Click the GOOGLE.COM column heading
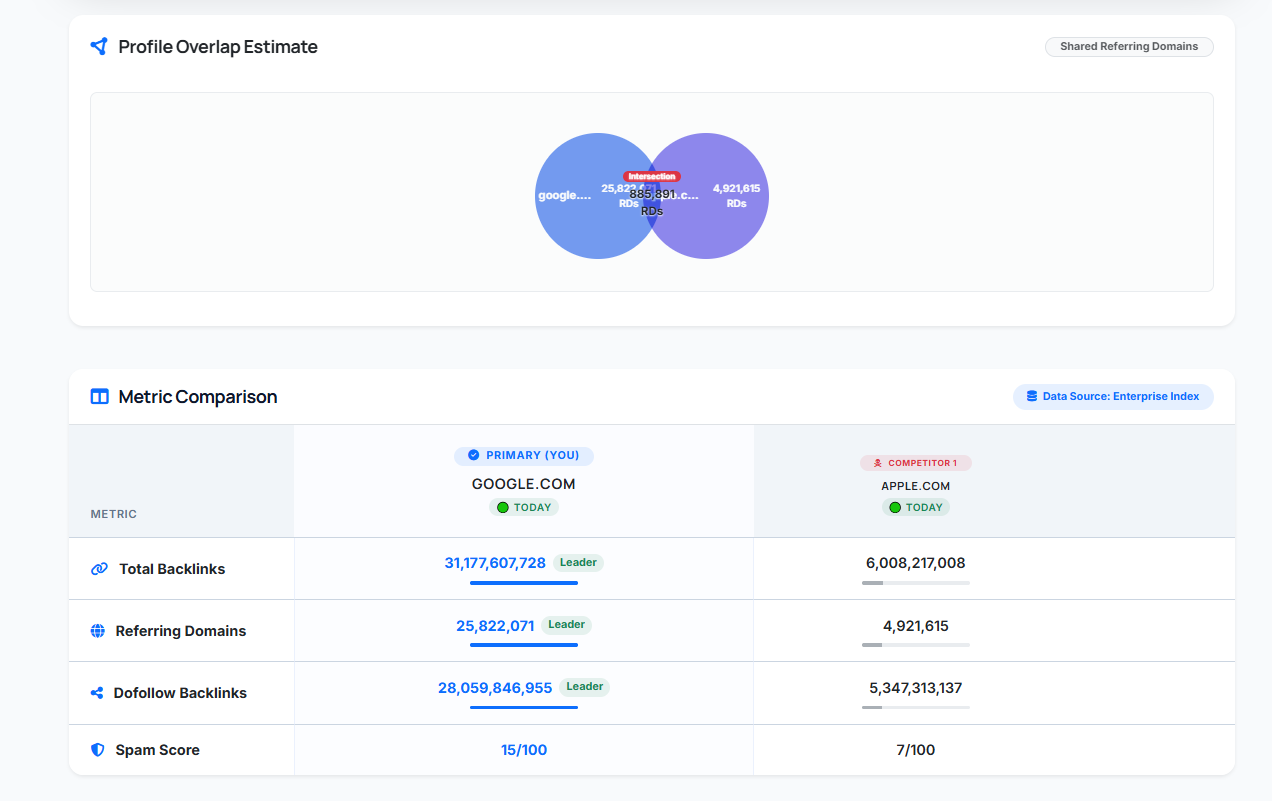The width and height of the screenshot is (1272, 801). [x=524, y=484]
